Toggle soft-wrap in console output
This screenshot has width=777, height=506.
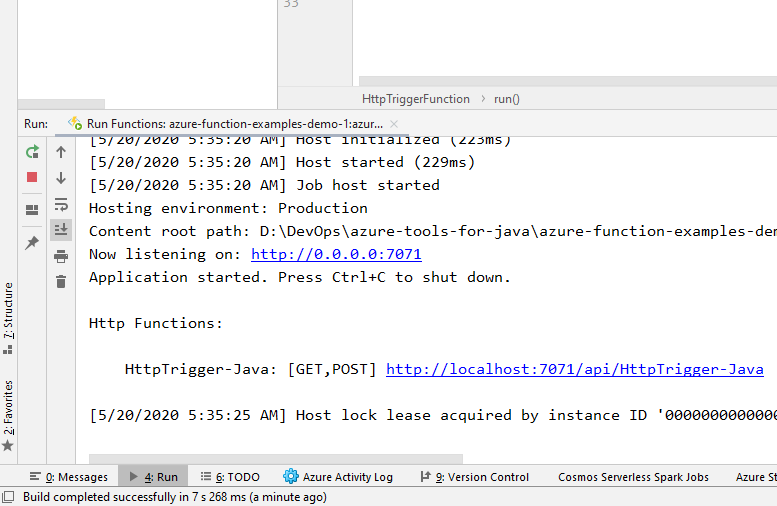pos(61,204)
